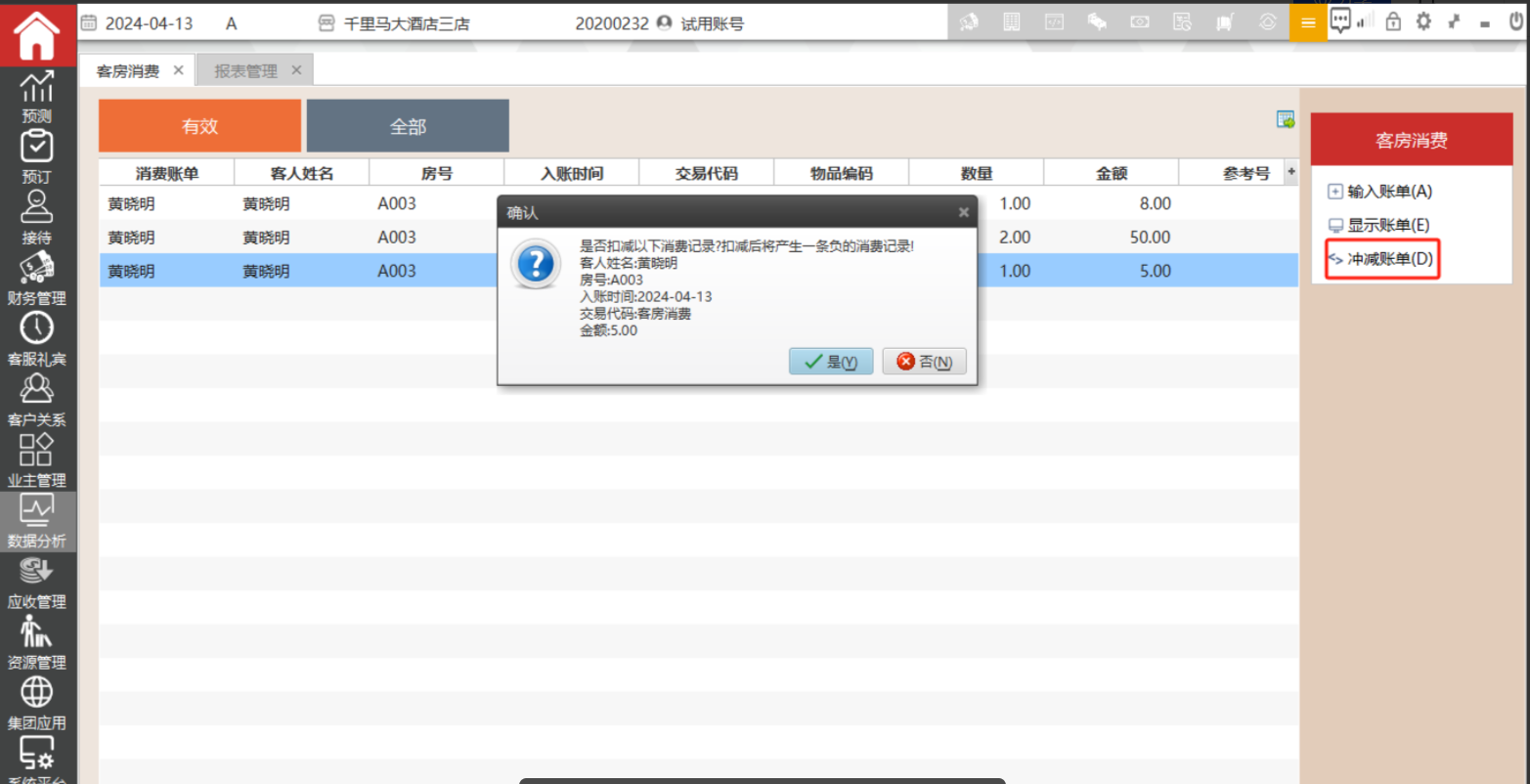1530x784 pixels.
Task: Open settings via the gear icon
Action: pos(1423,22)
